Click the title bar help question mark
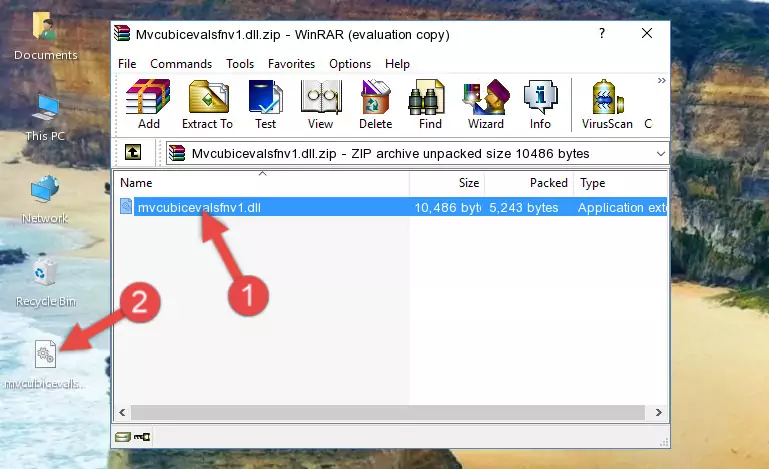The width and height of the screenshot is (769, 469). [602, 33]
